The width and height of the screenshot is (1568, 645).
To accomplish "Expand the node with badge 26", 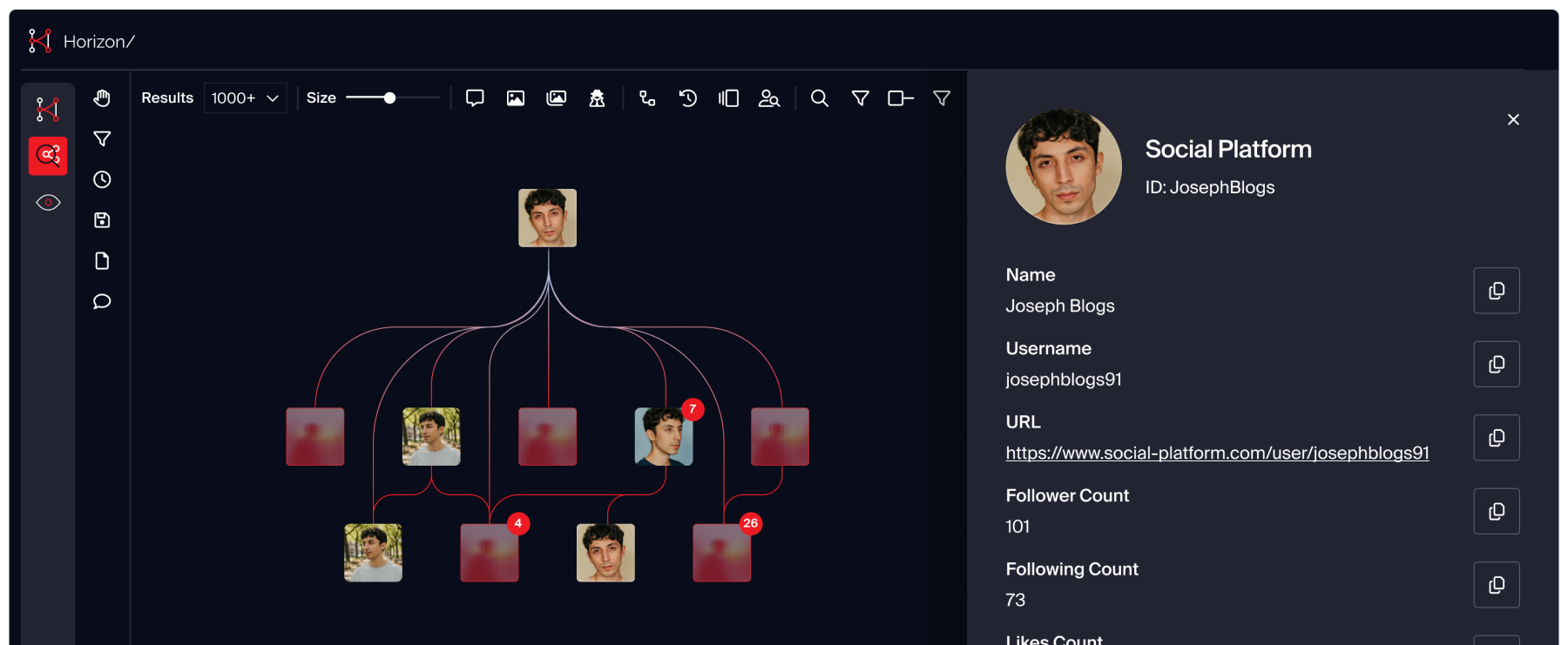I will coord(721,553).
